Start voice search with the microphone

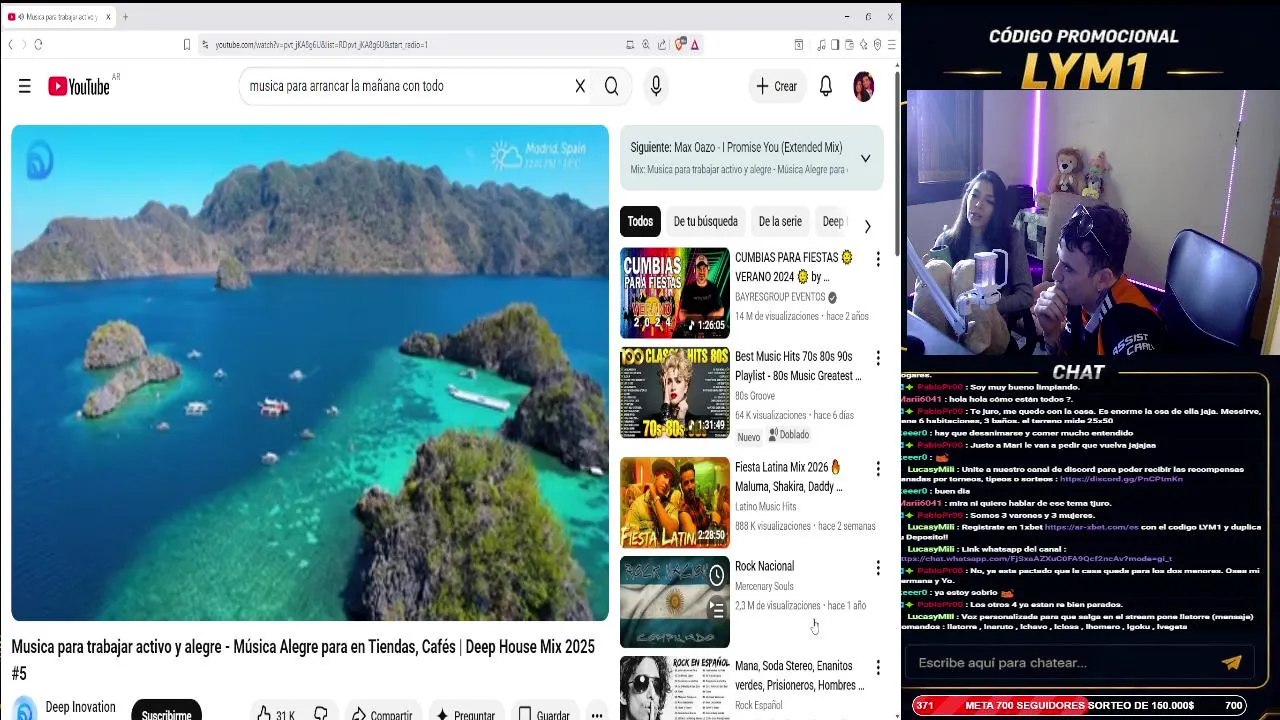656,87
